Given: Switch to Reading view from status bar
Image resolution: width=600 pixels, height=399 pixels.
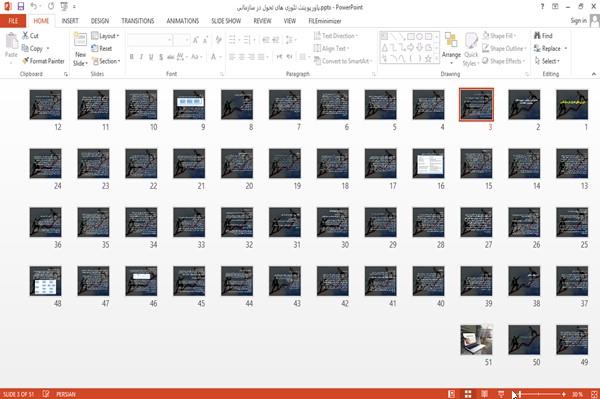Looking at the screenshot, I should (484, 394).
